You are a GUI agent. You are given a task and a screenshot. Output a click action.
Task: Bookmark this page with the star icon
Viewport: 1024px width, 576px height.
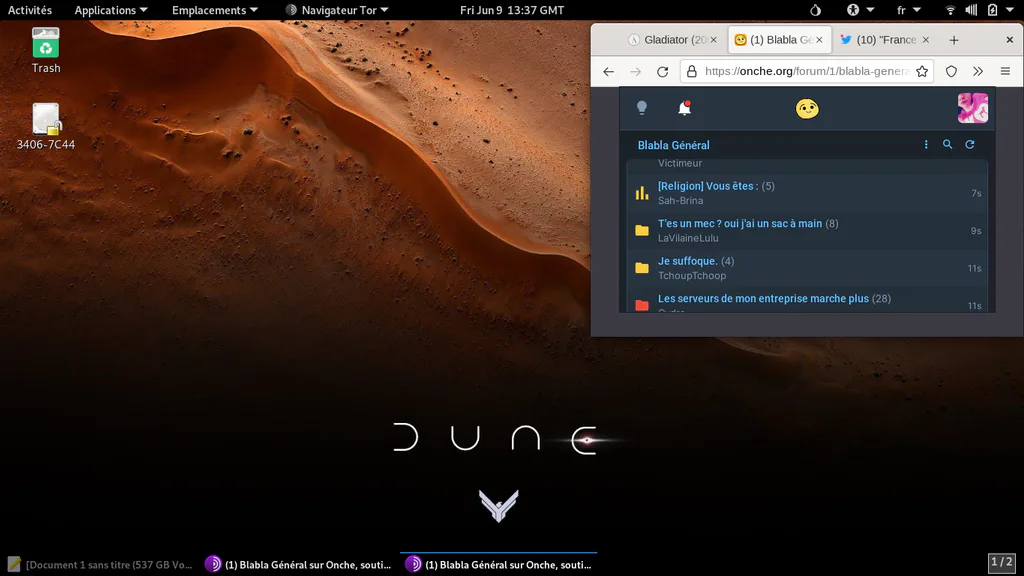[922, 71]
